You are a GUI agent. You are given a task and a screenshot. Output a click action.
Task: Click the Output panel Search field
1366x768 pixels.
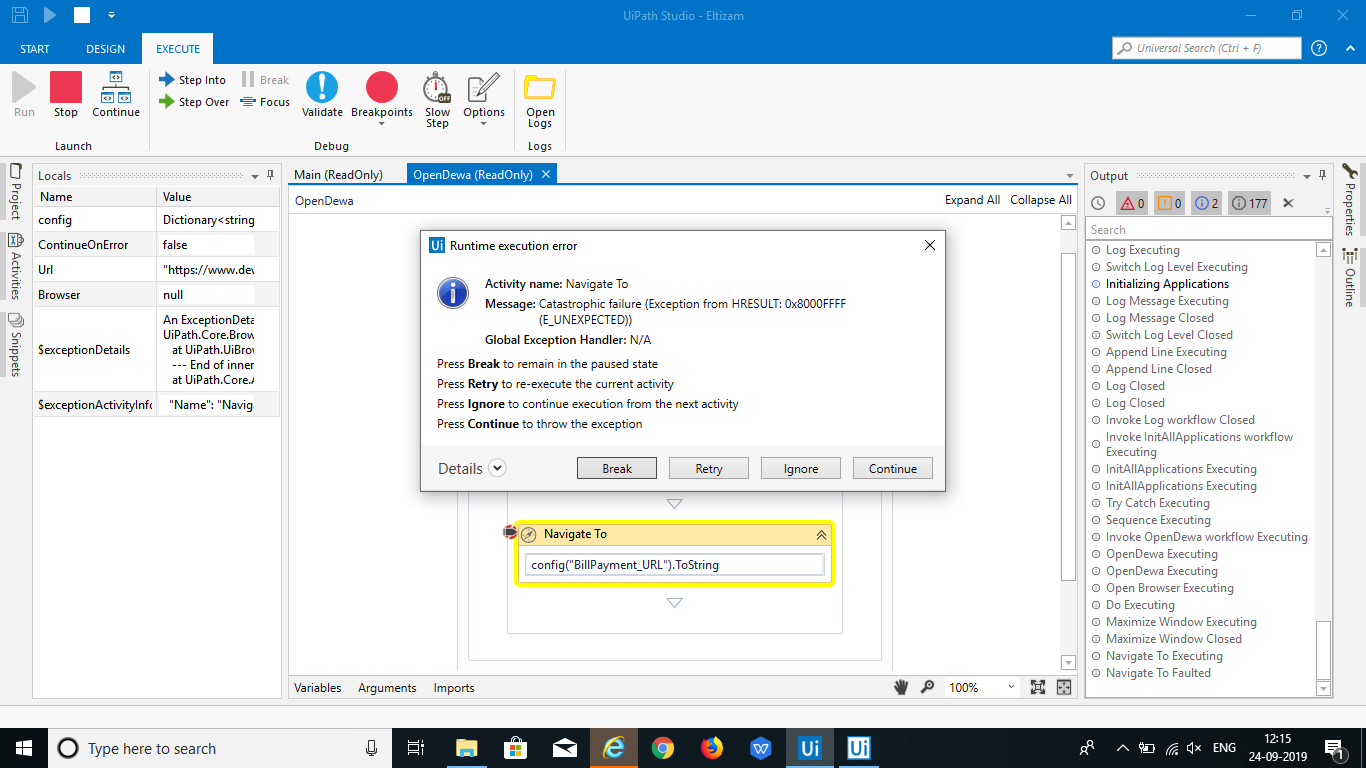pyautogui.click(x=1210, y=230)
